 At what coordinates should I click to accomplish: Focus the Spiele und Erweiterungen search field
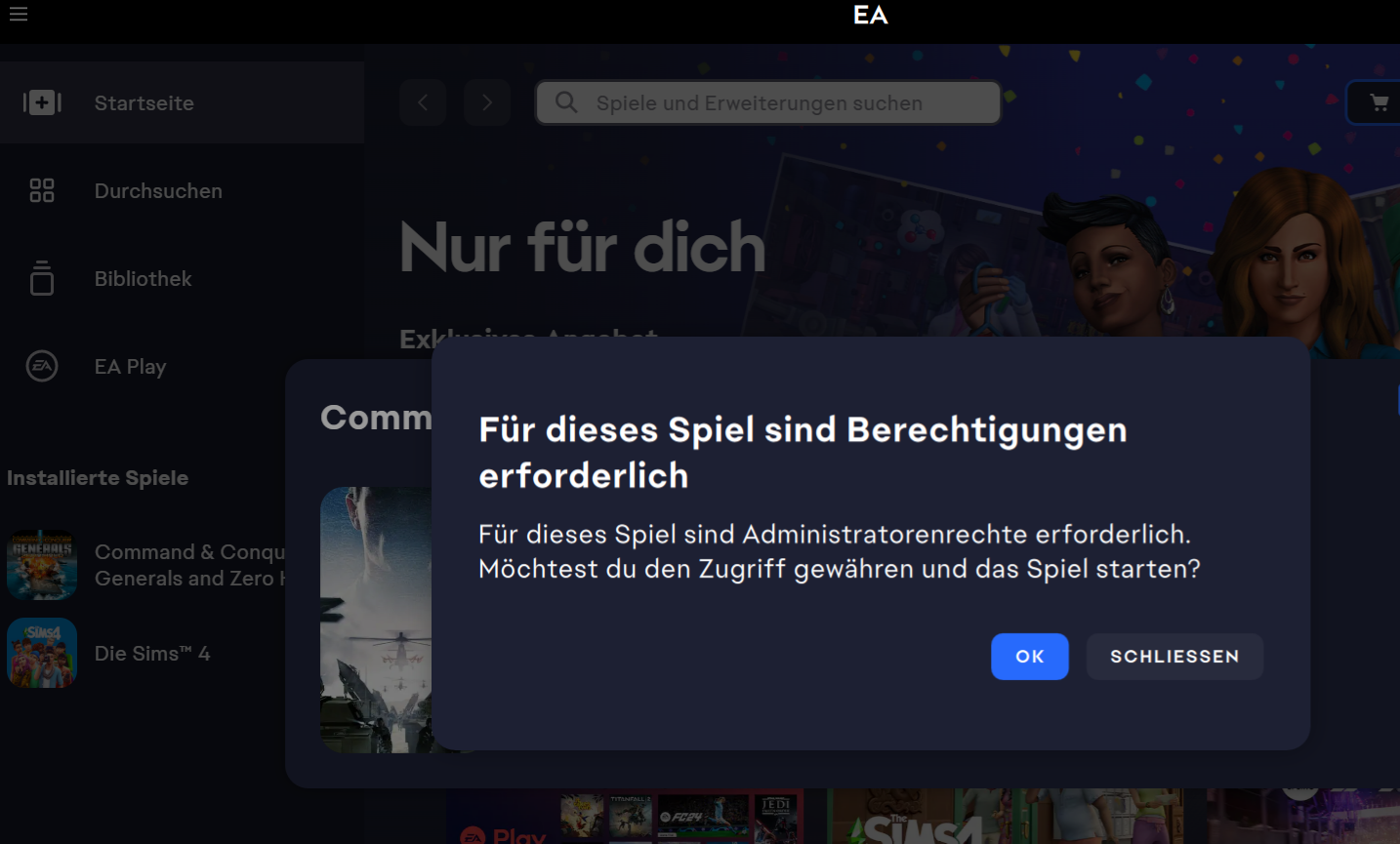pyautogui.click(x=781, y=102)
